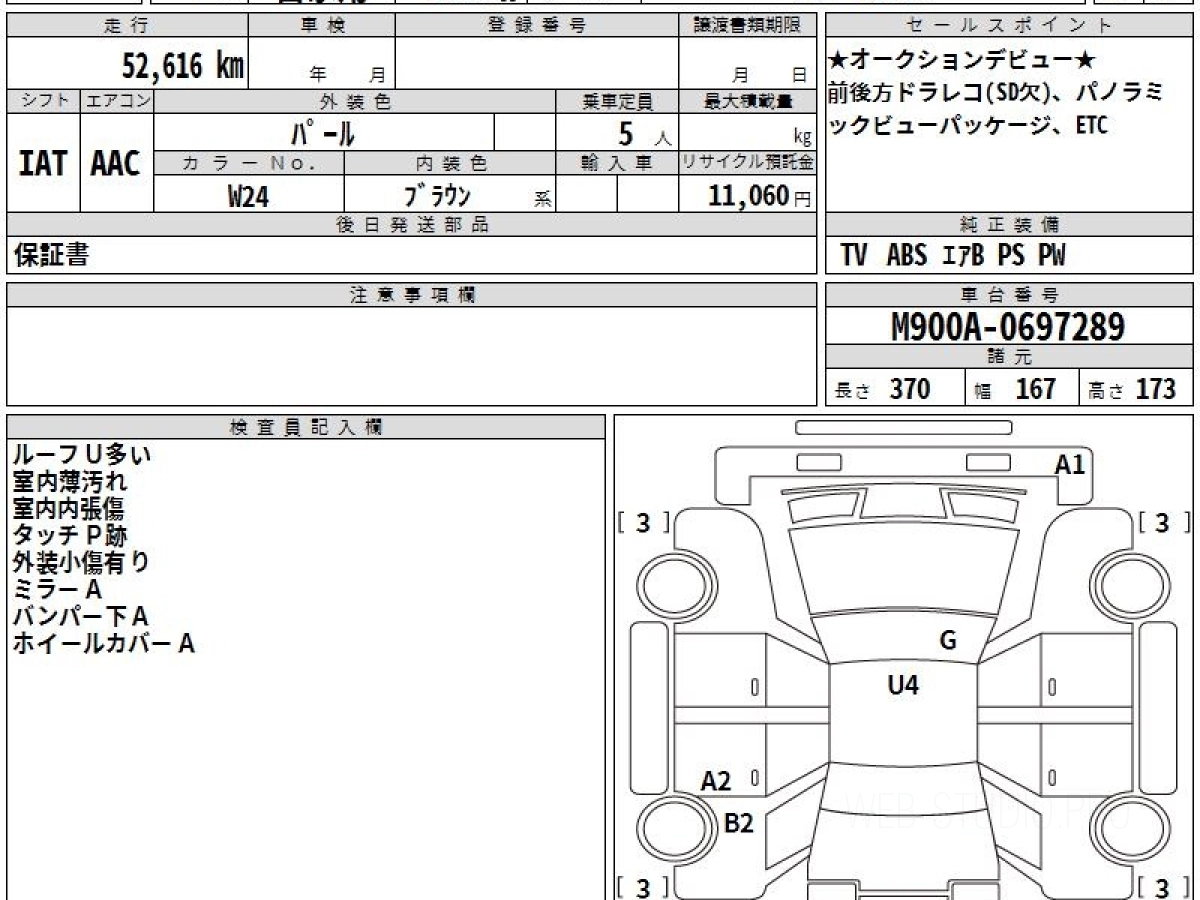
Task: Click the ★オークションデビュー★ line
Action: [963, 61]
